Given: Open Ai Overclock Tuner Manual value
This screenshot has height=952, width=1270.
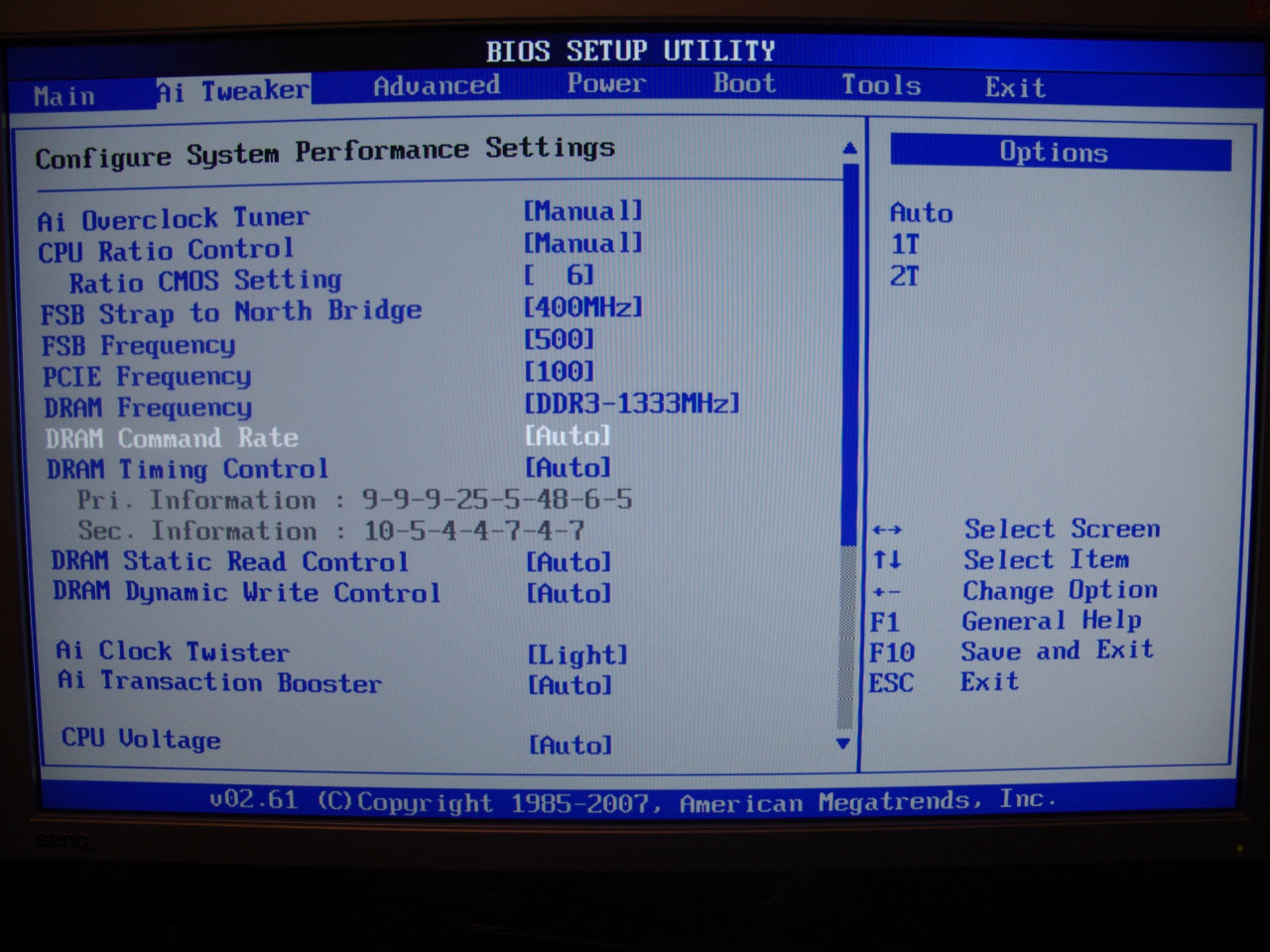Looking at the screenshot, I should pos(583,211).
